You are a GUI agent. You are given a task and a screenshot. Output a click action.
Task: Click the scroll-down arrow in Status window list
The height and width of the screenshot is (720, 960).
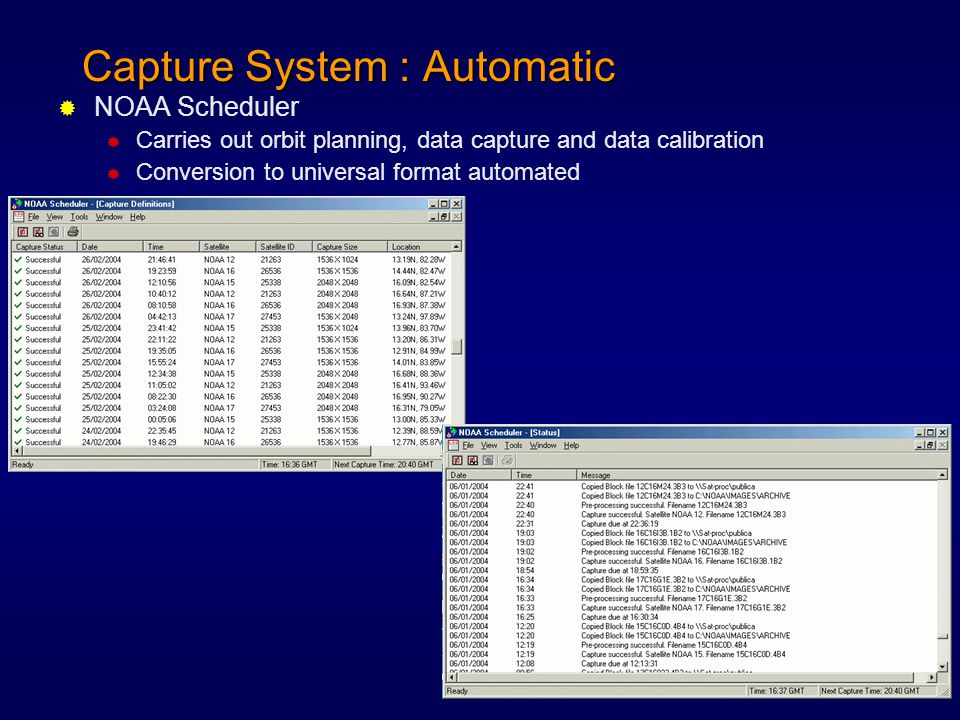point(943,667)
